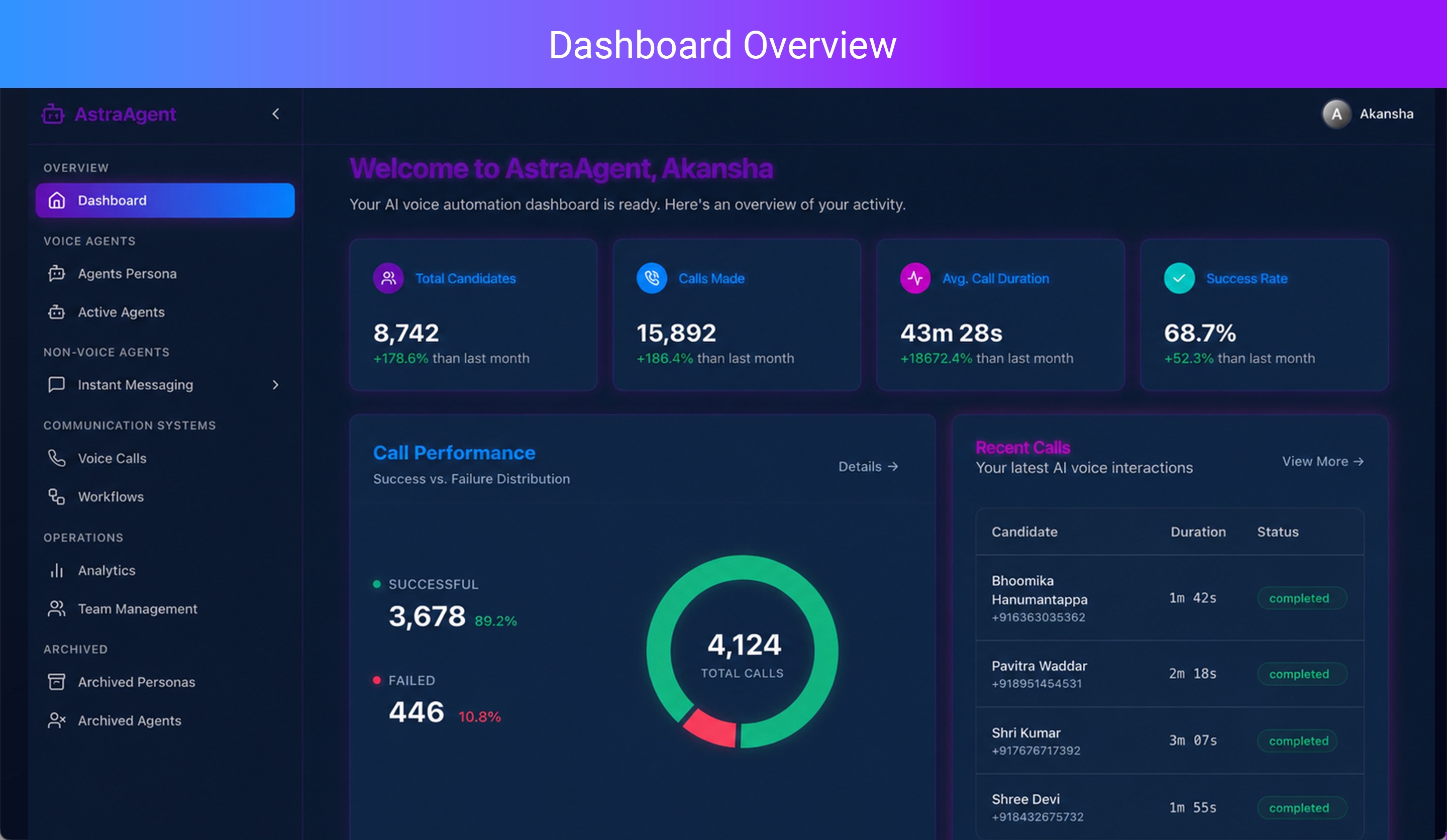1447x840 pixels.
Task: Open Agents Persona in the sidebar
Action: coord(127,274)
